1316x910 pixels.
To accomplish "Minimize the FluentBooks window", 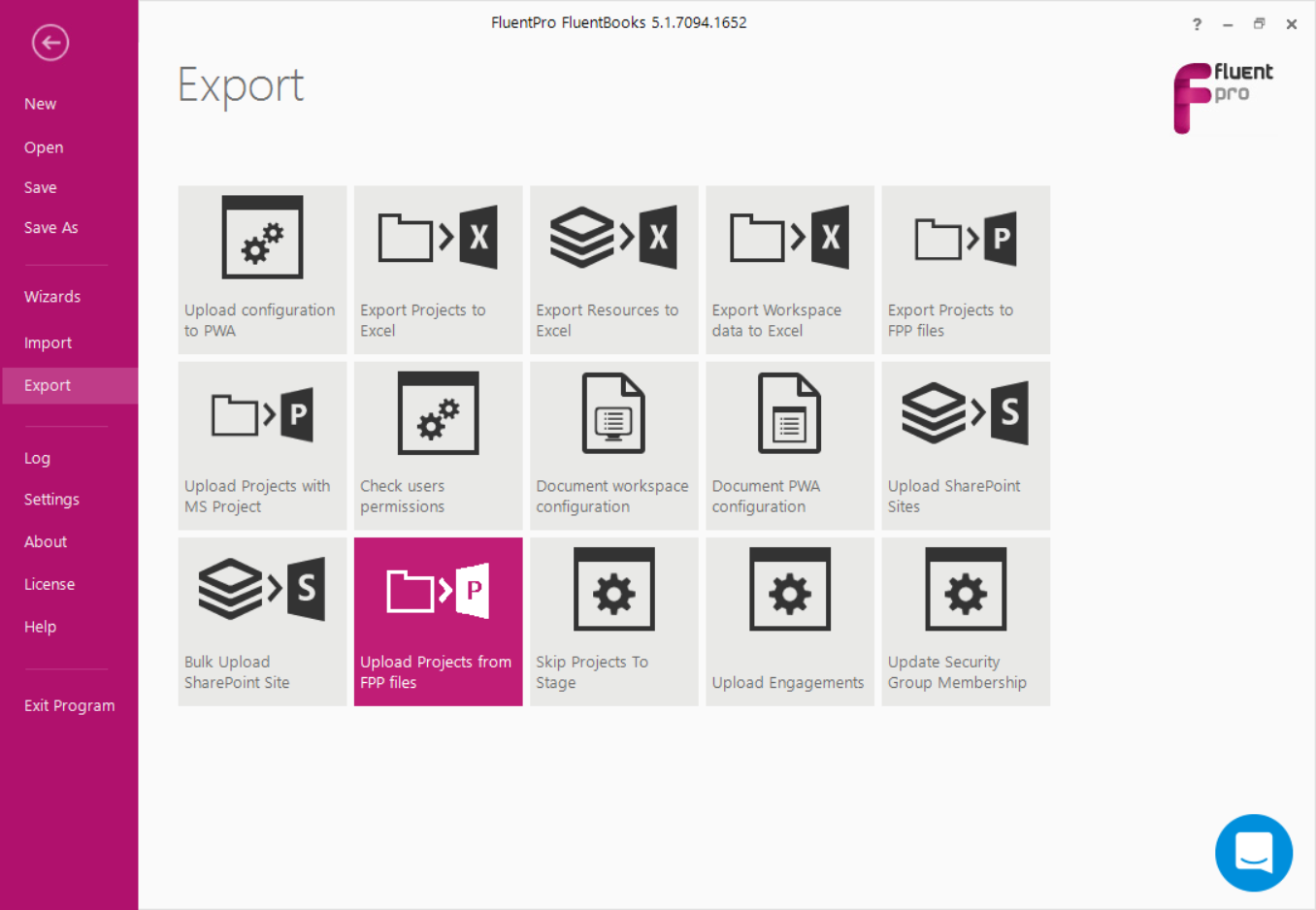I will [1228, 24].
